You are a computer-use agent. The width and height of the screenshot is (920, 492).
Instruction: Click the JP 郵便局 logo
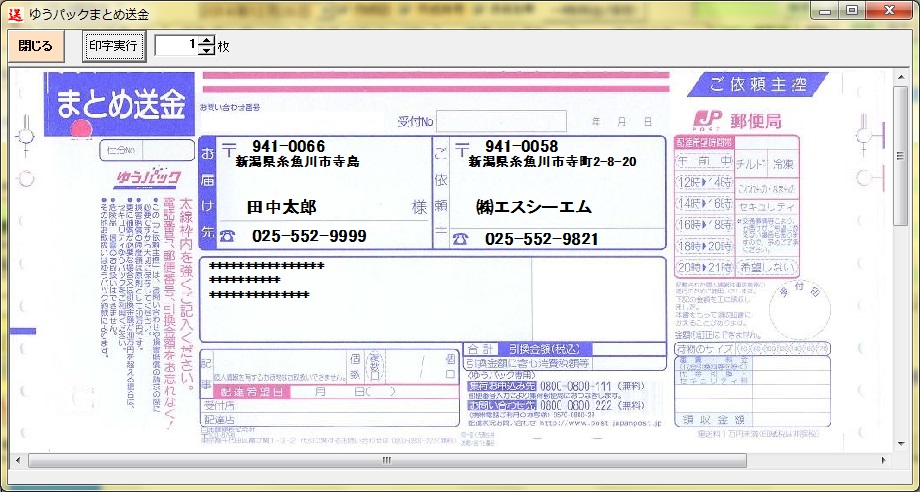(738, 120)
